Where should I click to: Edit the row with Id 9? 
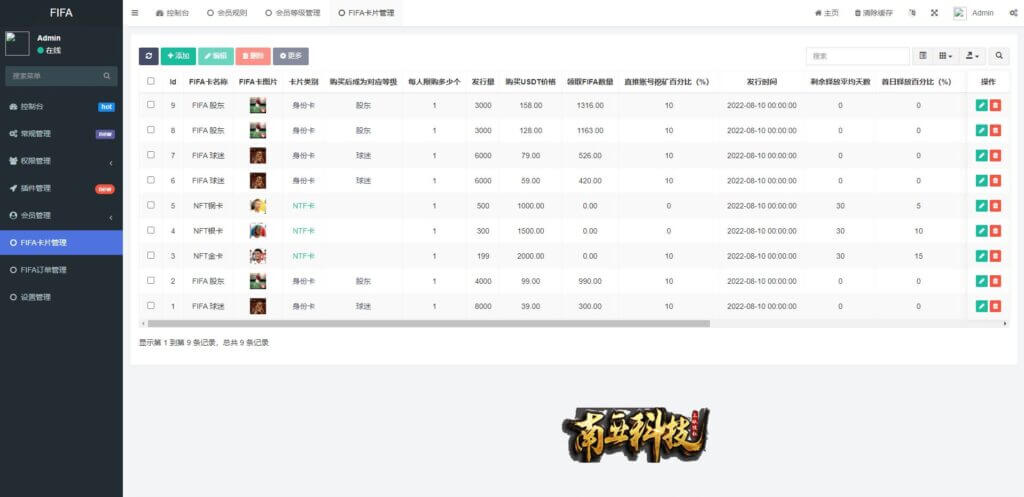pos(981,105)
